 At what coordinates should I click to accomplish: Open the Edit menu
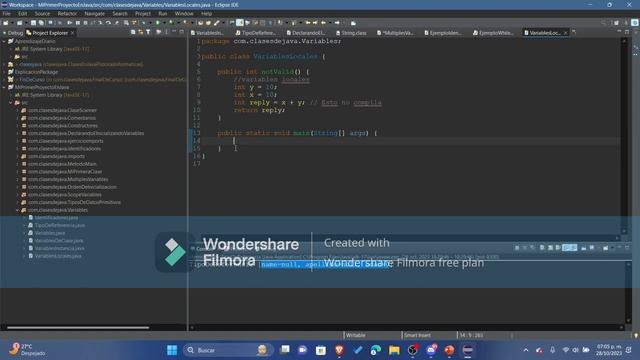point(22,13)
